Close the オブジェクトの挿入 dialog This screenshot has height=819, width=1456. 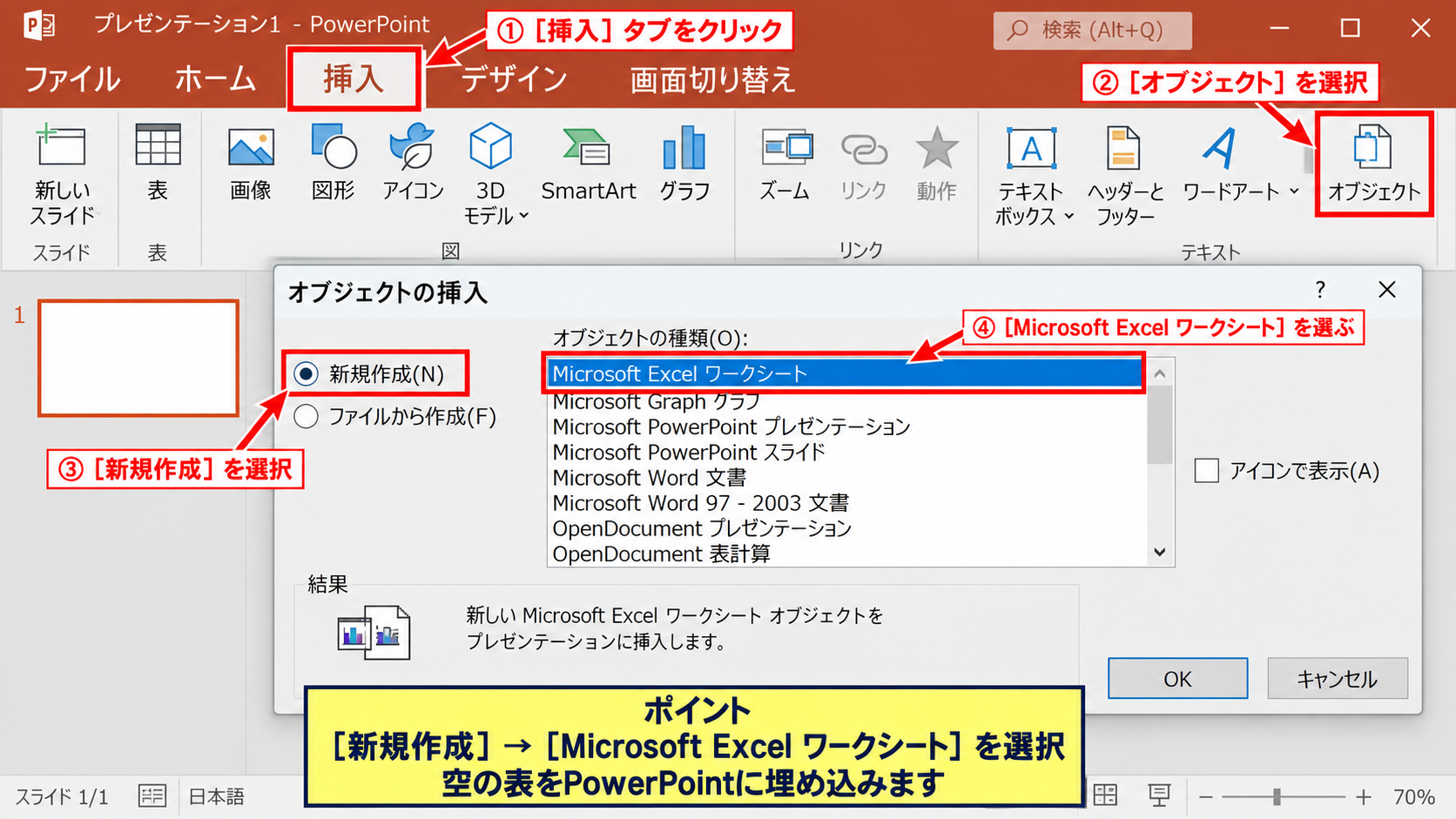1387,290
